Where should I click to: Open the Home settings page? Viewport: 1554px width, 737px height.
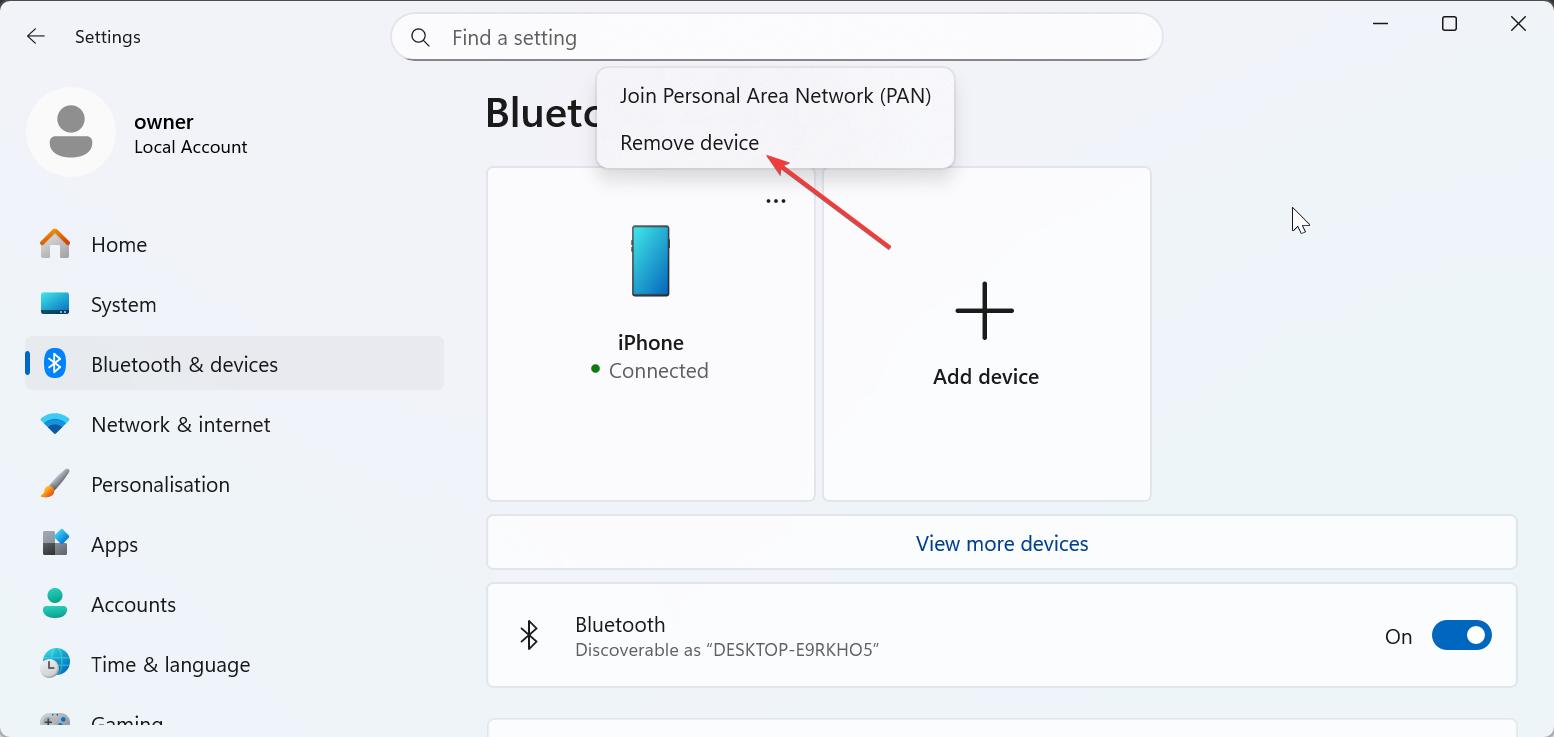pyautogui.click(x=118, y=245)
